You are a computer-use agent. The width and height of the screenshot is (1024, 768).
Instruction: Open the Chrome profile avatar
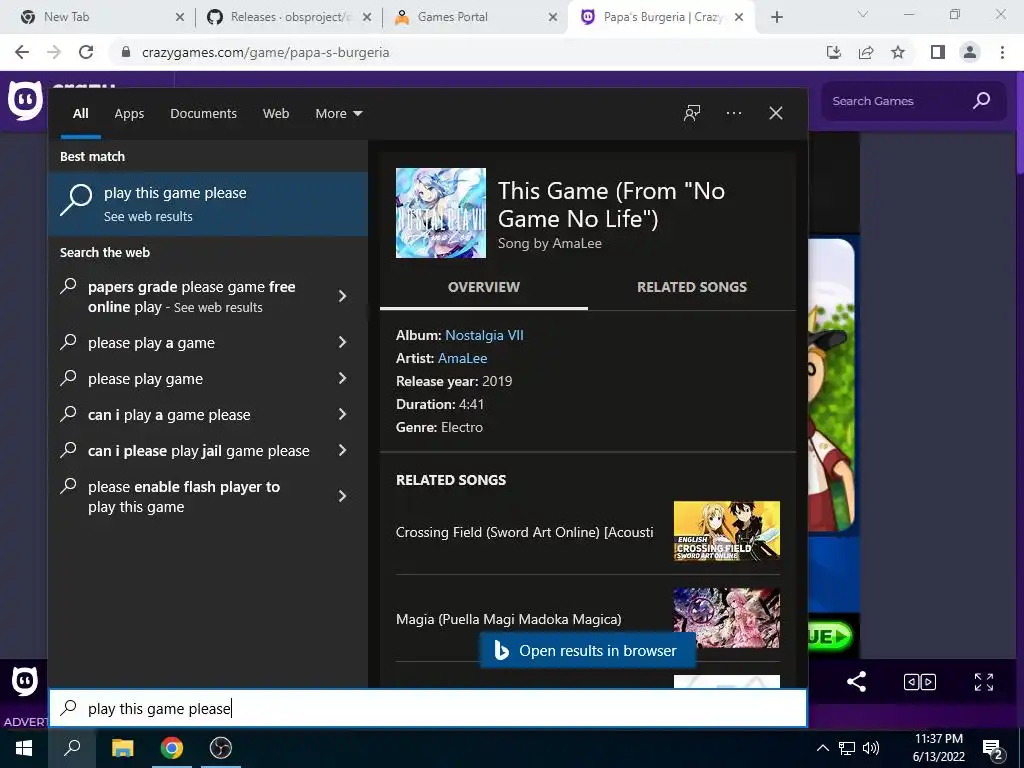[x=970, y=52]
